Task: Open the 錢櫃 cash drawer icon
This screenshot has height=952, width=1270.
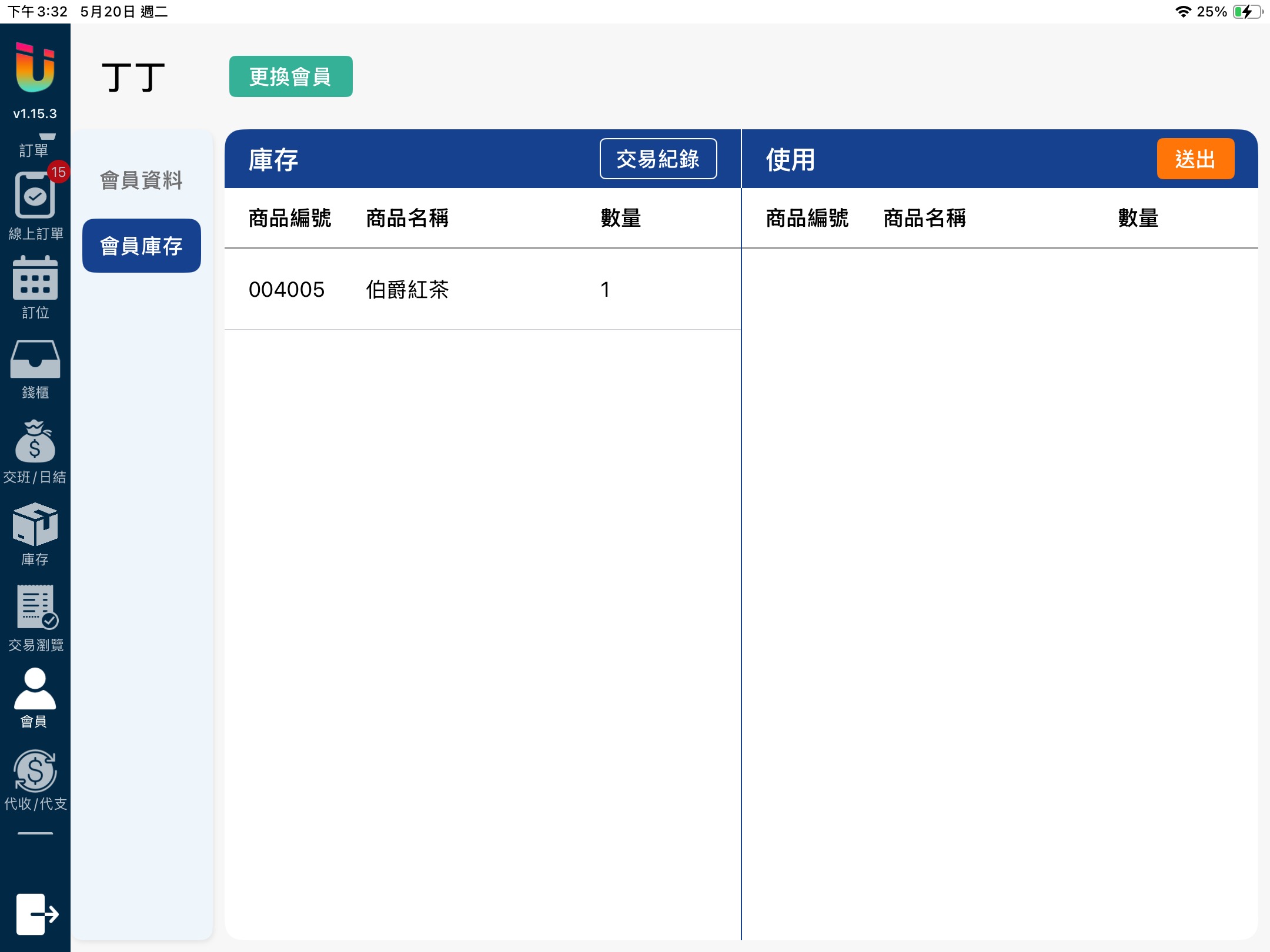Action: tap(35, 360)
